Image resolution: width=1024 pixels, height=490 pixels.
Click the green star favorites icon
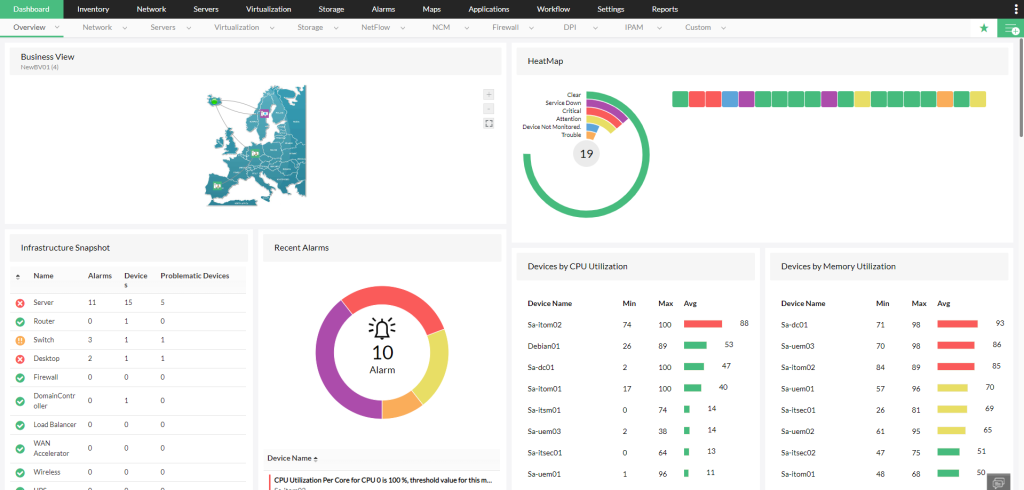[984, 28]
